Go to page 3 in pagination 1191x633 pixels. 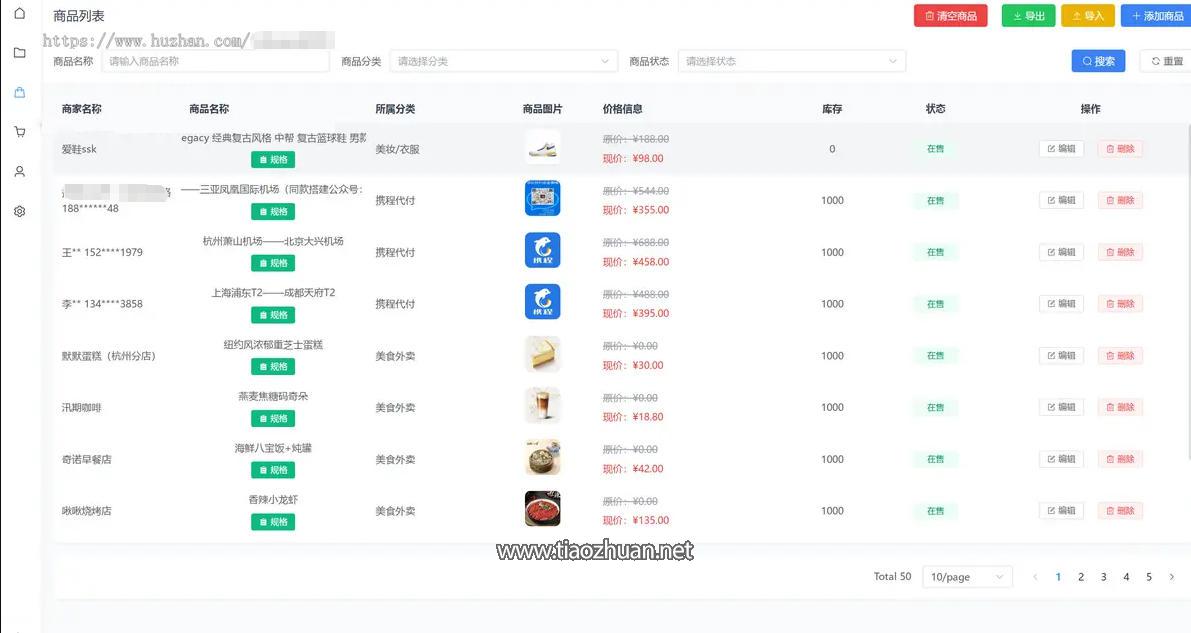click(x=1103, y=577)
